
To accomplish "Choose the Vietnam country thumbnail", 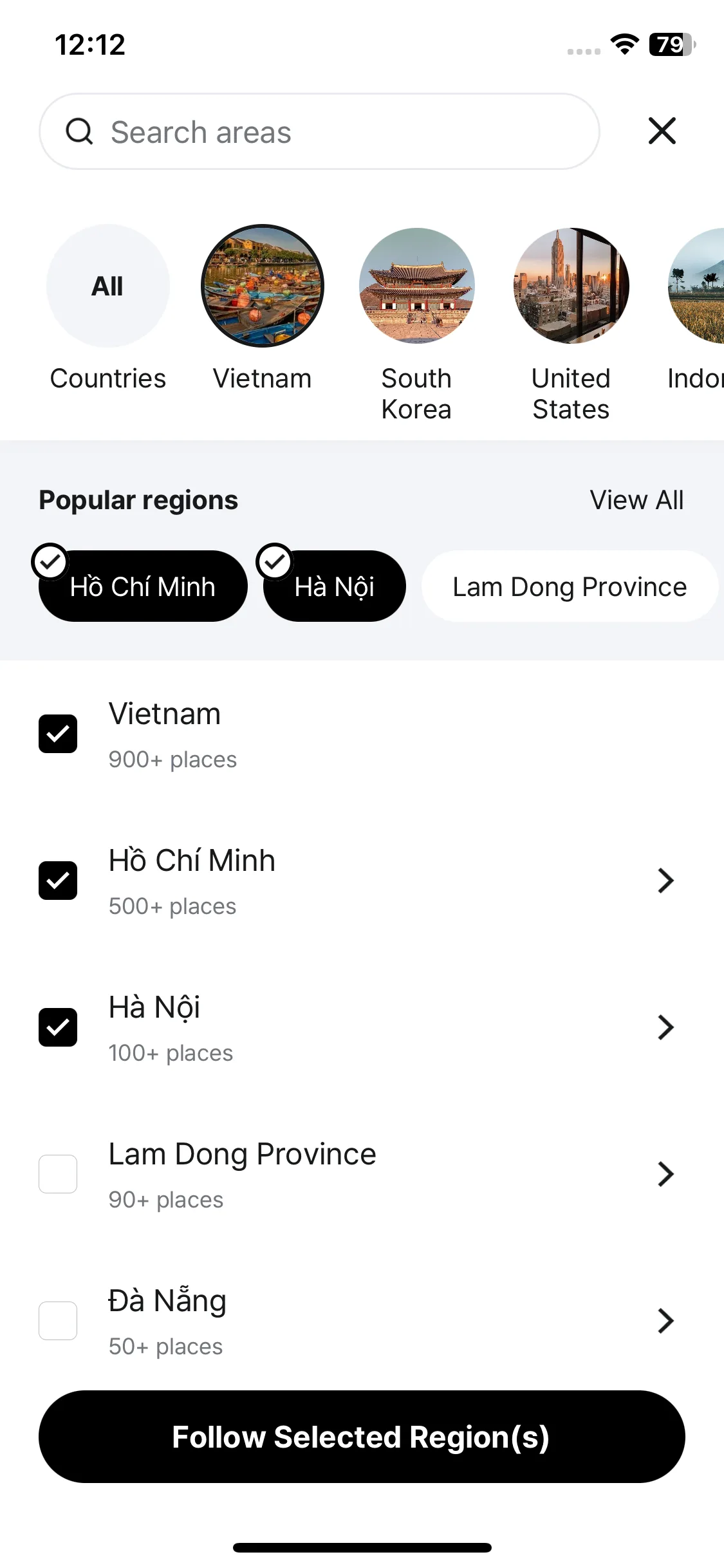I will (263, 286).
